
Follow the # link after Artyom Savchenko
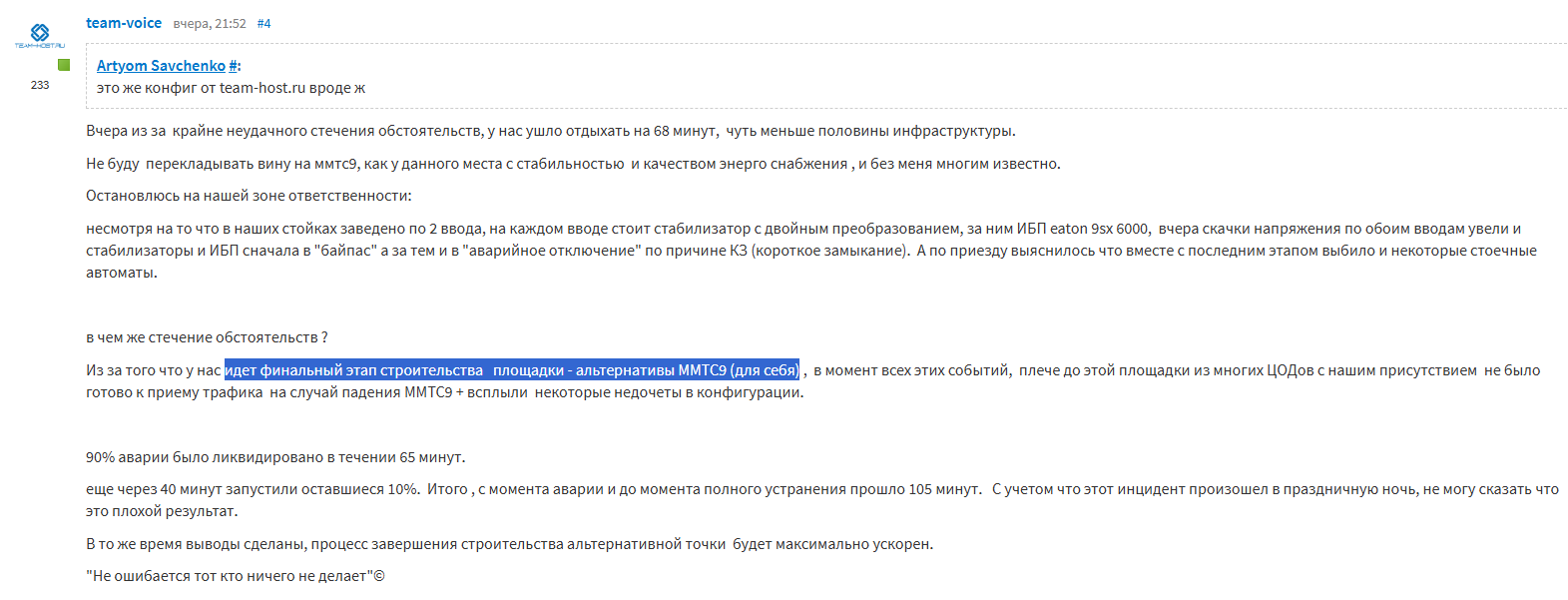click(x=233, y=66)
